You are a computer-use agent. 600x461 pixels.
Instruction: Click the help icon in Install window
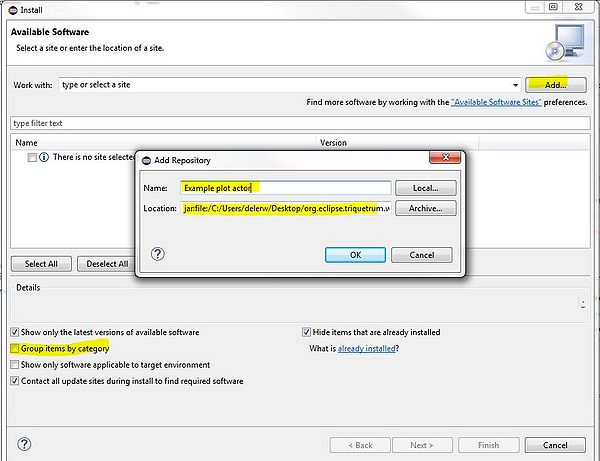click(x=24, y=444)
